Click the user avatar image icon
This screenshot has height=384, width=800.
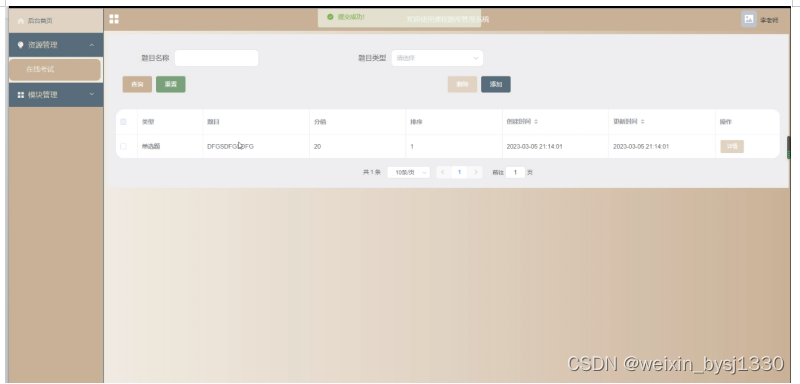(748, 19)
